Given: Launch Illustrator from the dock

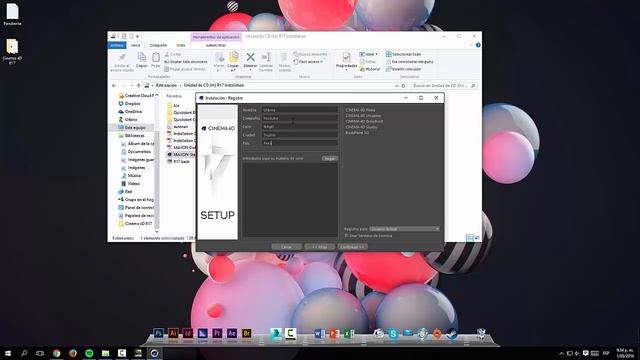Looking at the screenshot, I should pyautogui.click(x=173, y=333).
